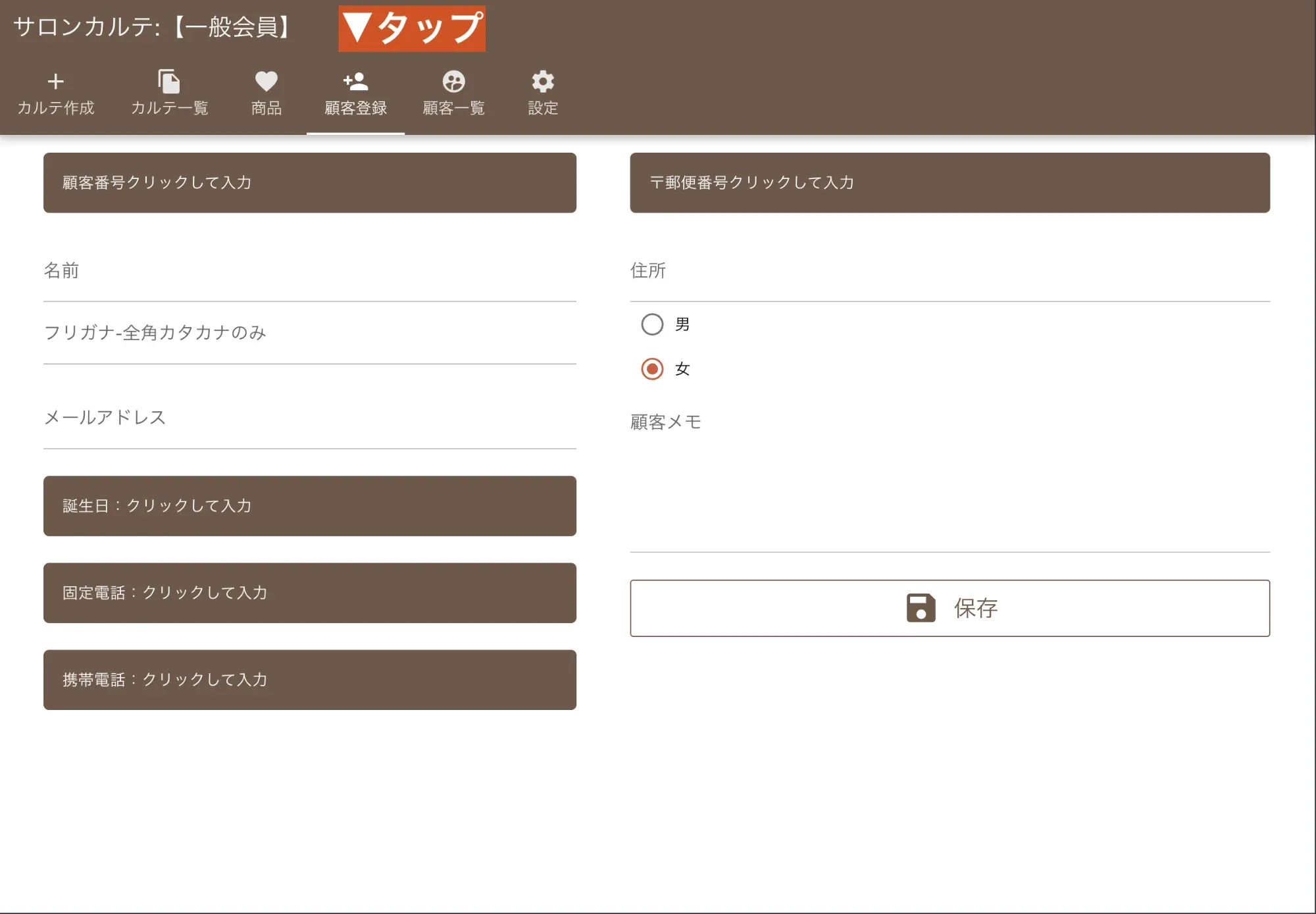Select the カルテ作成 plus icon
This screenshot has height=914, width=1316.
pyautogui.click(x=55, y=82)
